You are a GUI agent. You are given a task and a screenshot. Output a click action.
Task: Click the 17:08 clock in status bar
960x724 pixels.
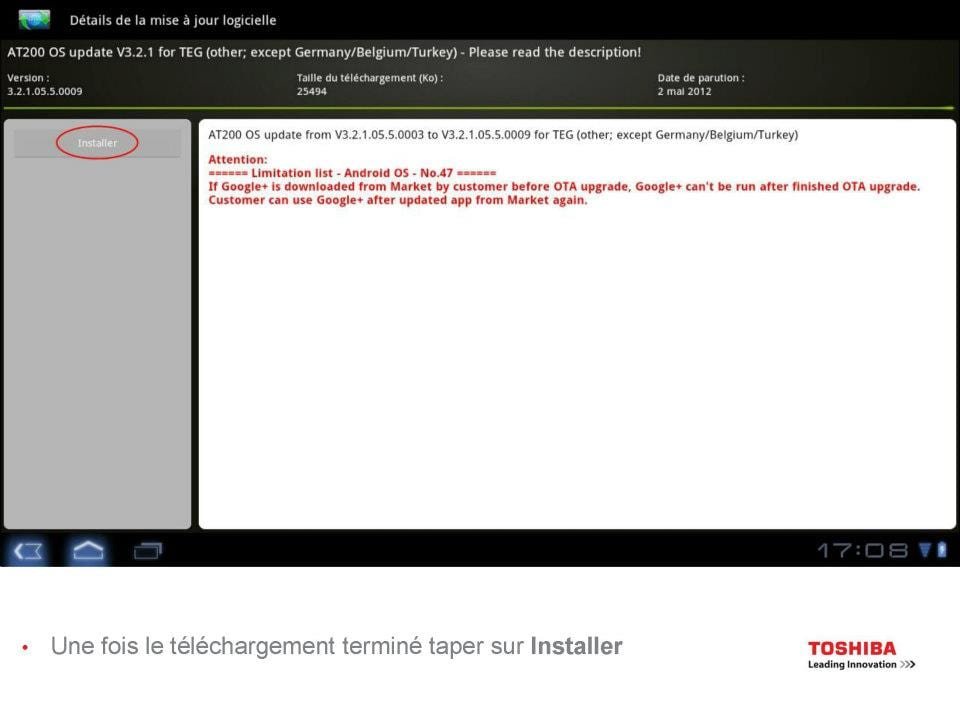pyautogui.click(x=862, y=550)
